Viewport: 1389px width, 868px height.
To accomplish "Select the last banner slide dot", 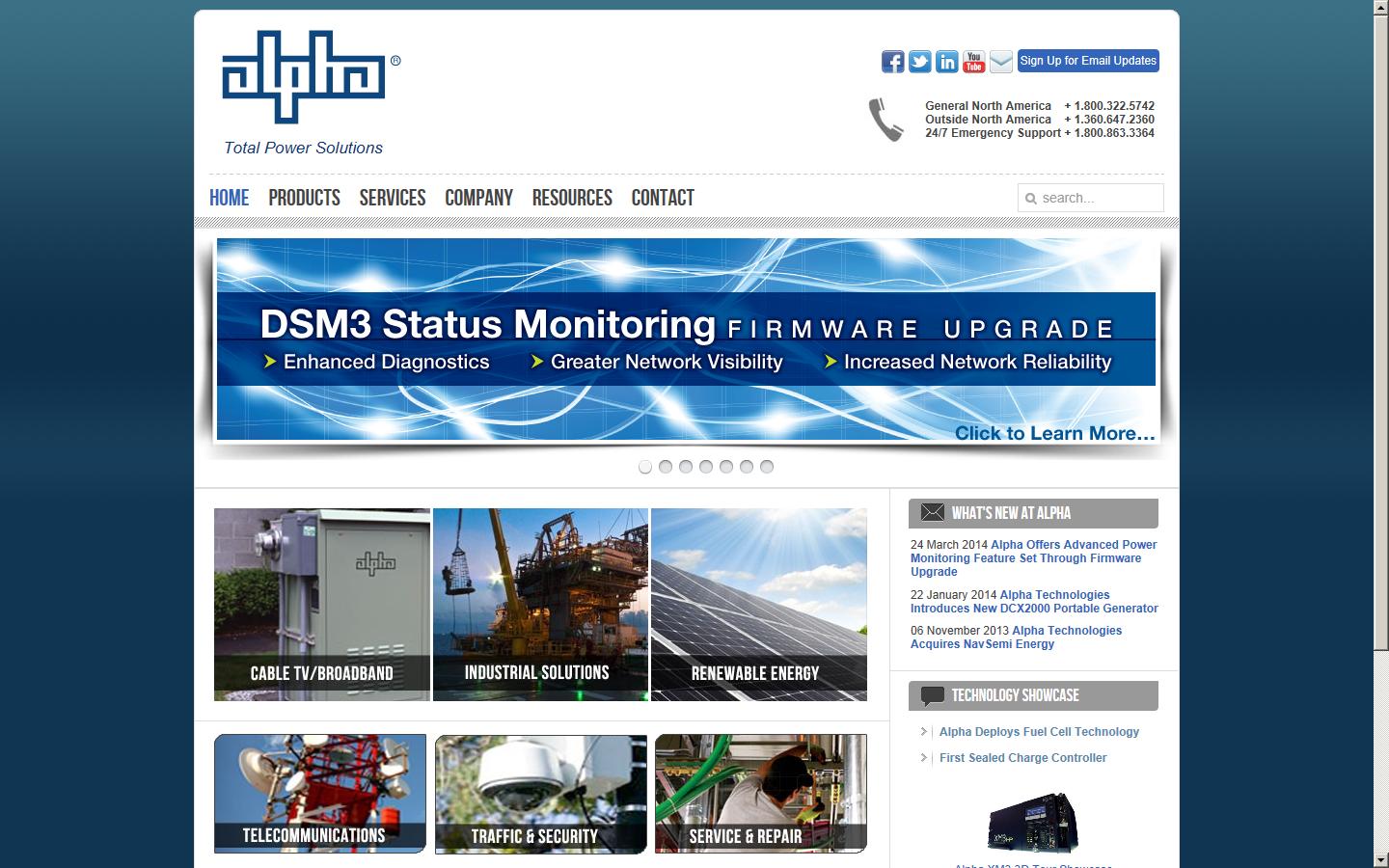I will [x=767, y=467].
